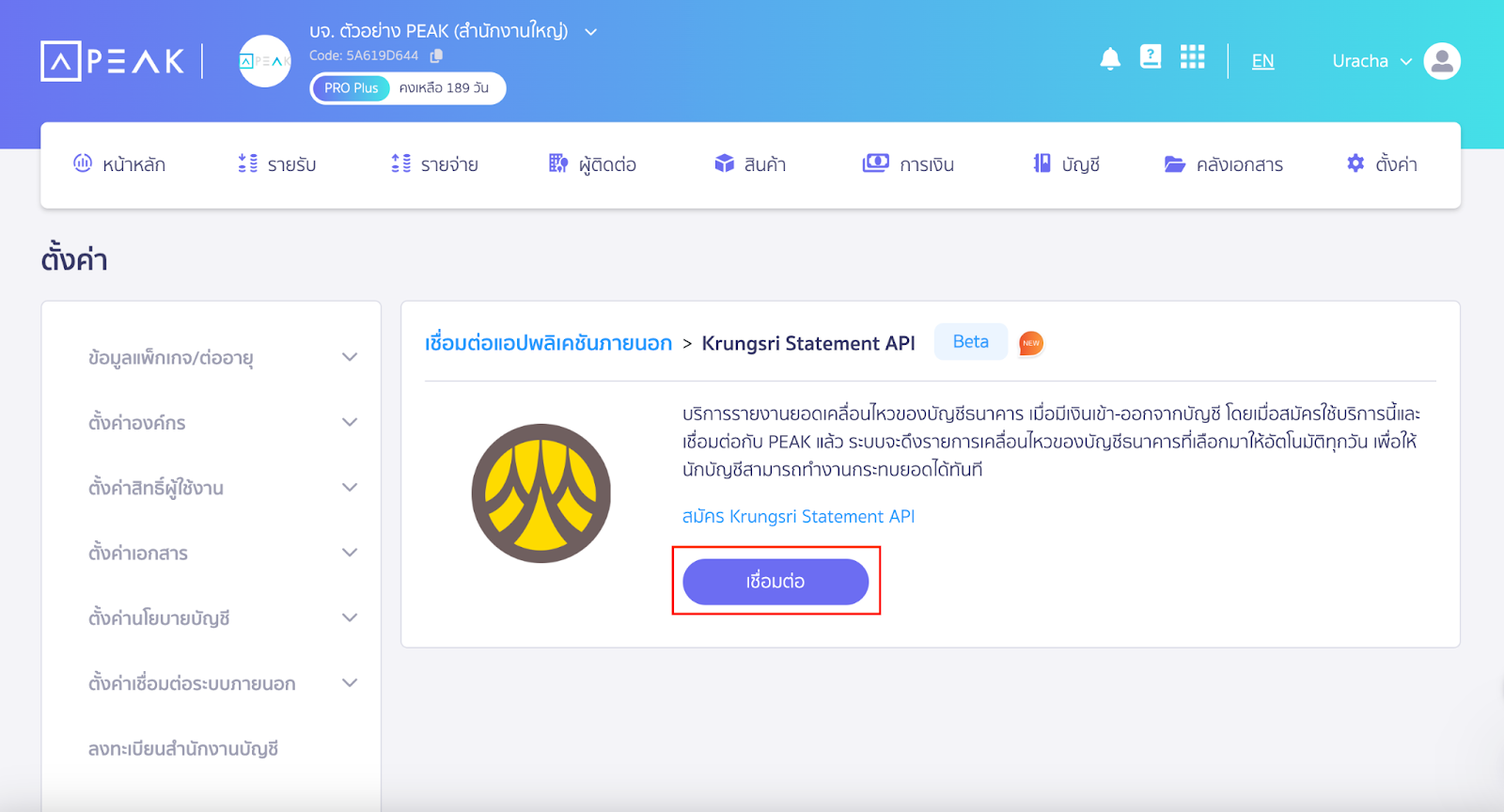Open the รายจ่าย menu

coord(435,164)
